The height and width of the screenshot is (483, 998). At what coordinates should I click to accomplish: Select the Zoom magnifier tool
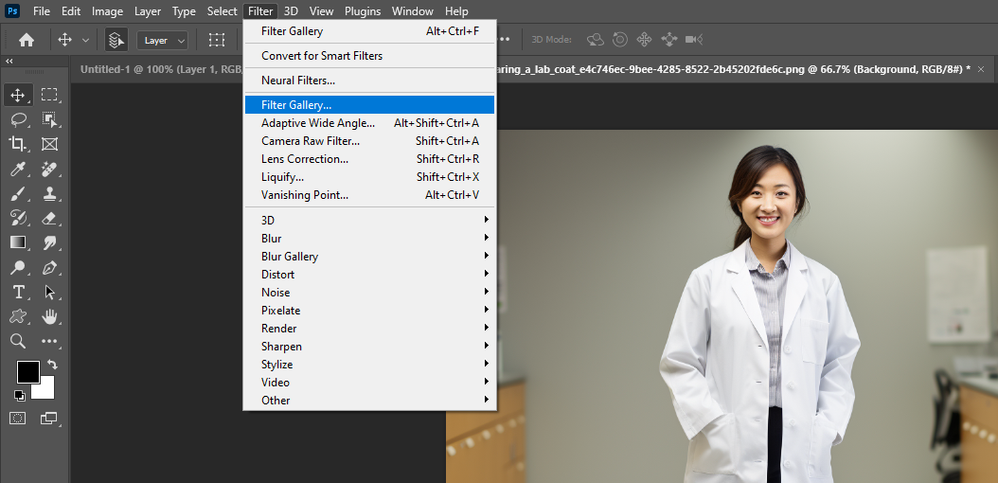pos(18,341)
